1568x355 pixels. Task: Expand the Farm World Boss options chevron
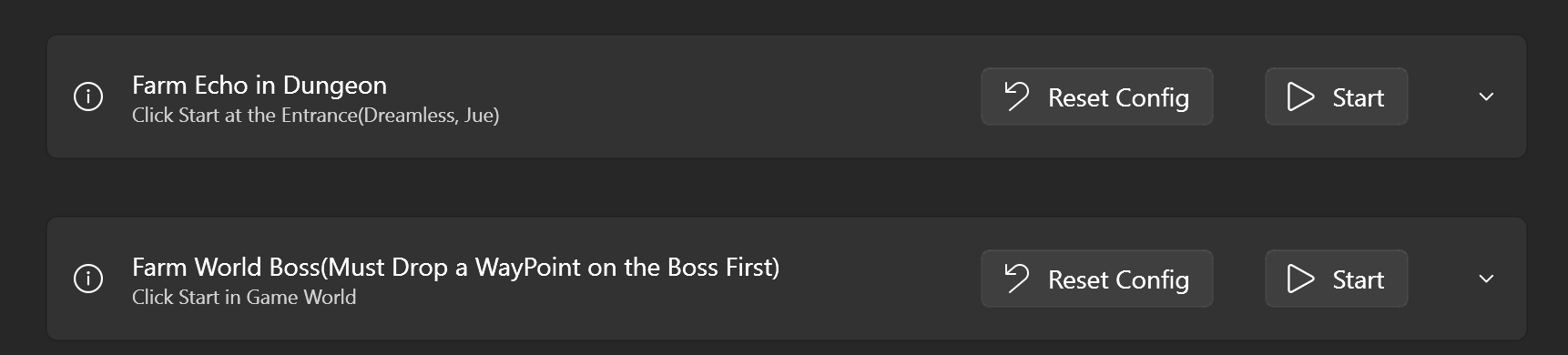click(1486, 279)
